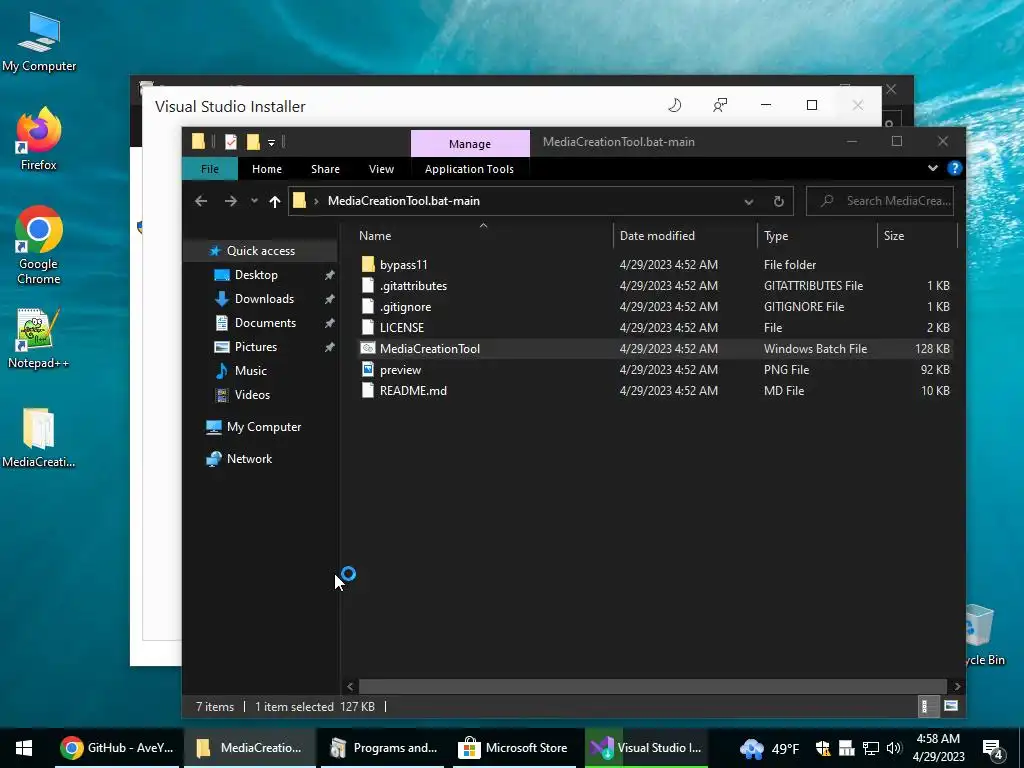Click the horizontal scrollbar left arrow

[x=350, y=686]
